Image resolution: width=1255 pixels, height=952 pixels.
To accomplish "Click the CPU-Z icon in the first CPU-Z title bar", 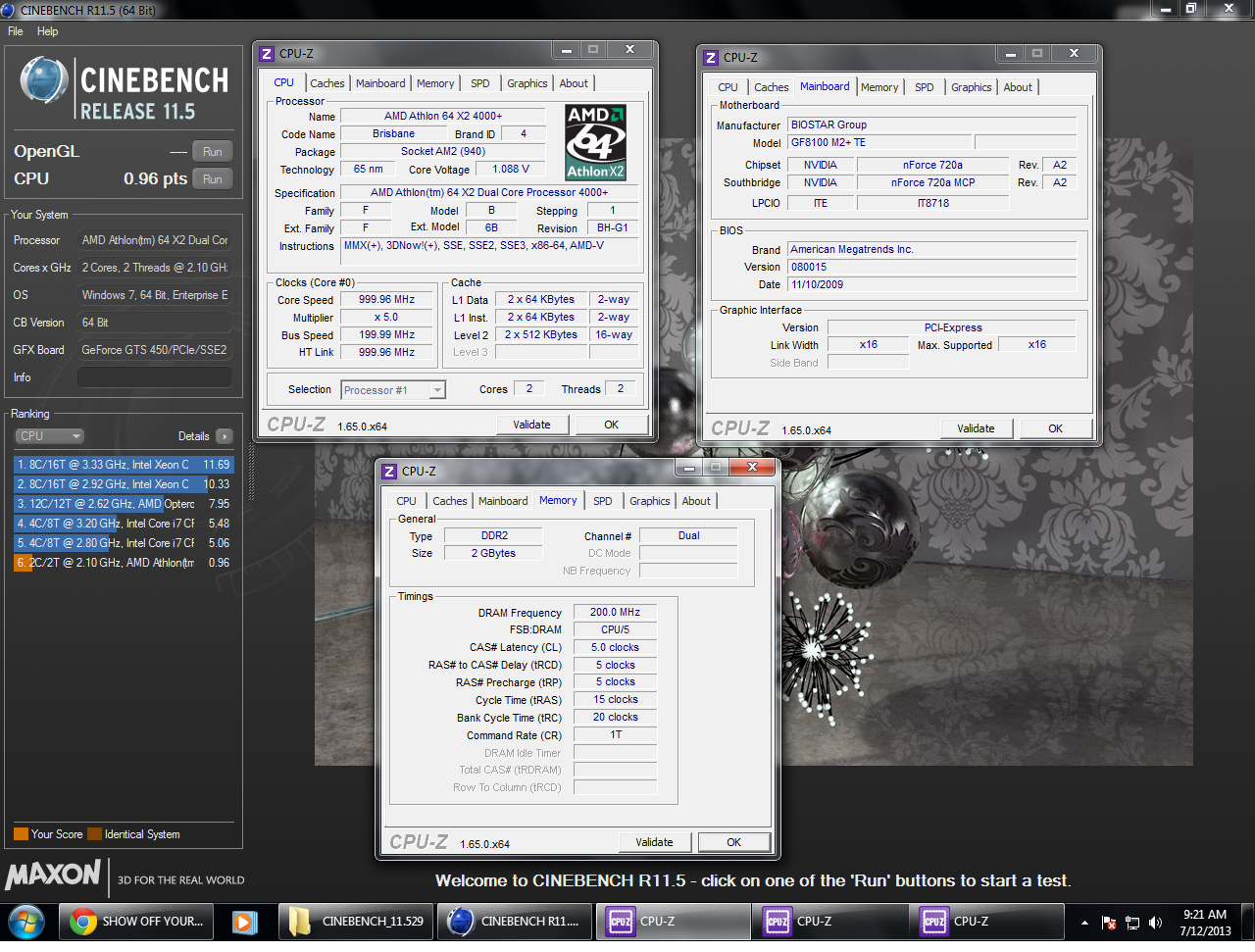I will [x=267, y=54].
